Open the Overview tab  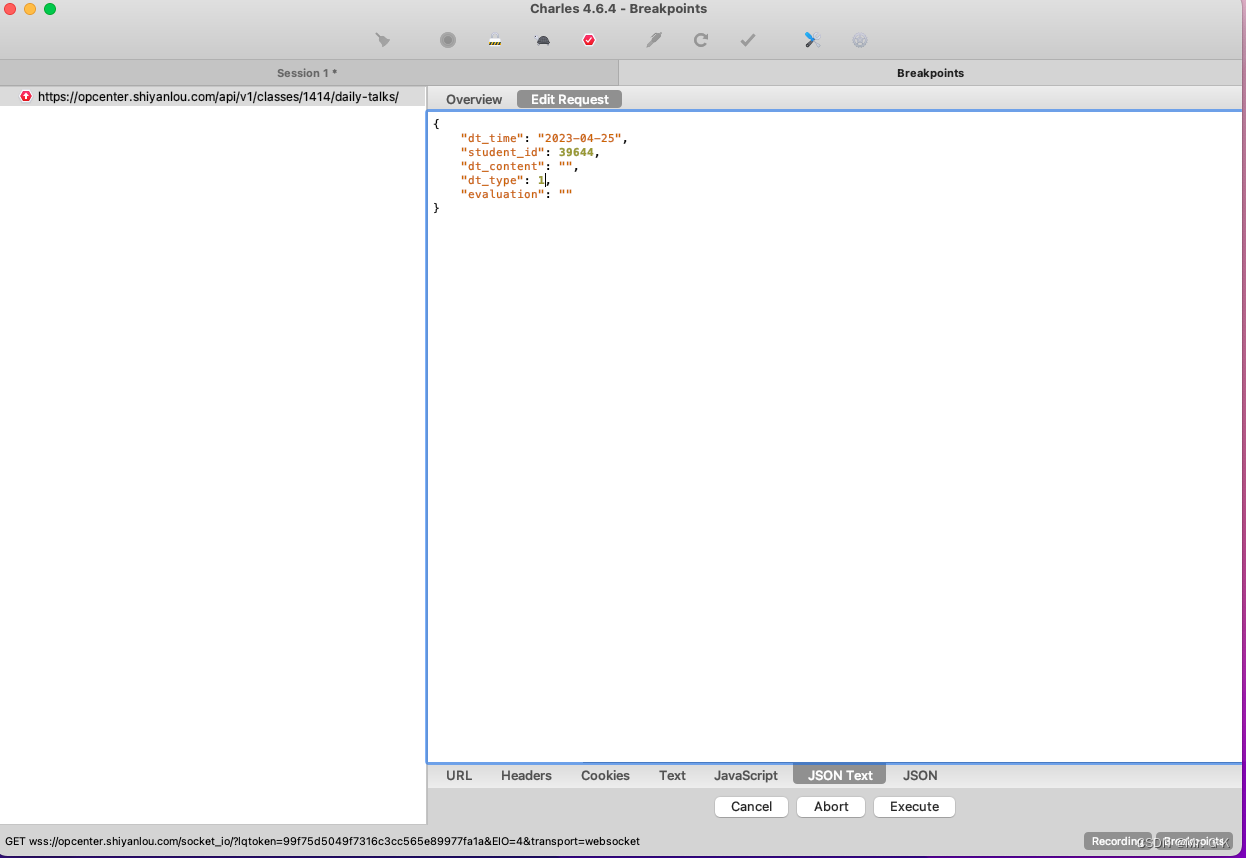[x=474, y=99]
